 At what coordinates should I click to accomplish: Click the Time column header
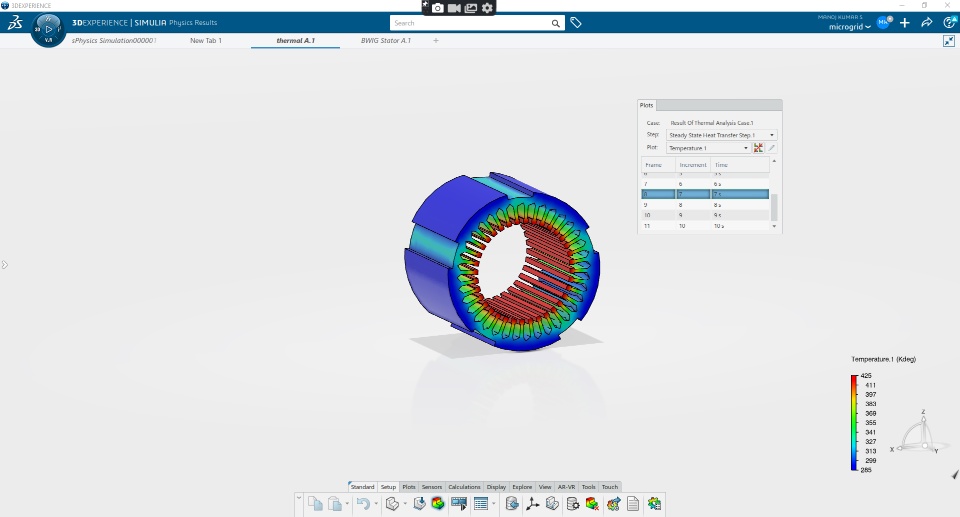click(740, 165)
